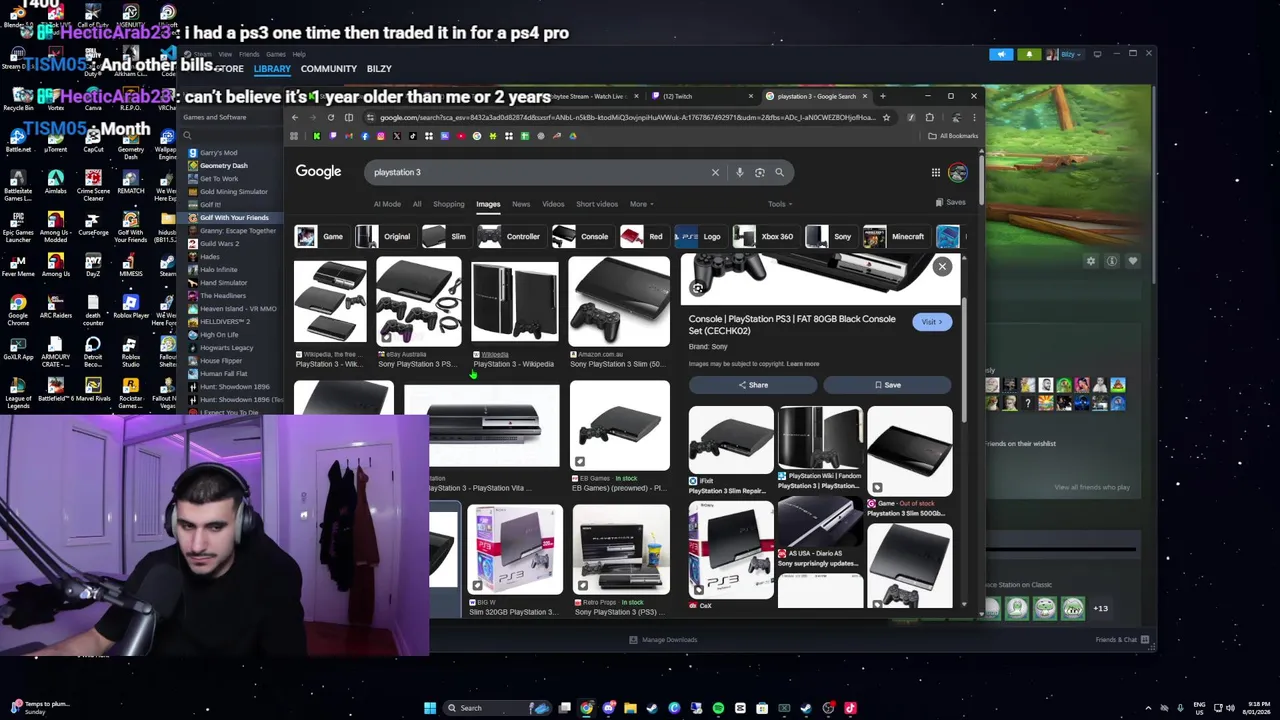
Task: Switch to the Shopping results tab
Action: coord(448,204)
